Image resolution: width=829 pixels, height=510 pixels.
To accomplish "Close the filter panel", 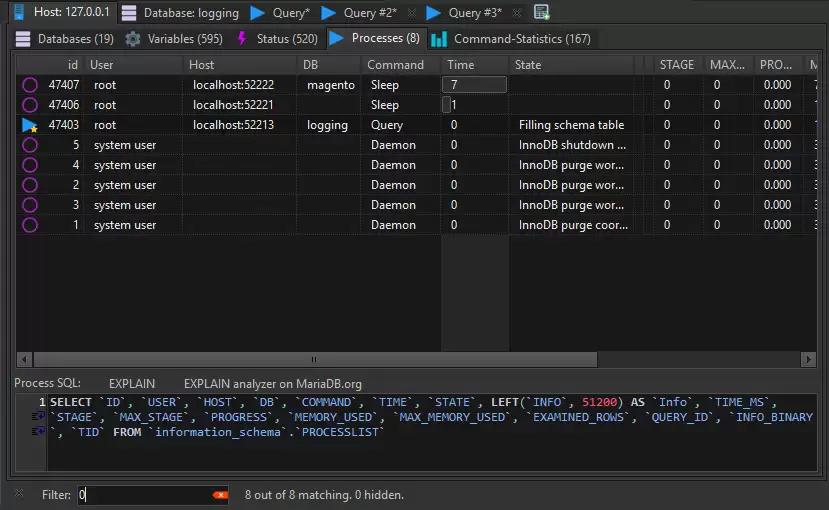I will click(19, 494).
